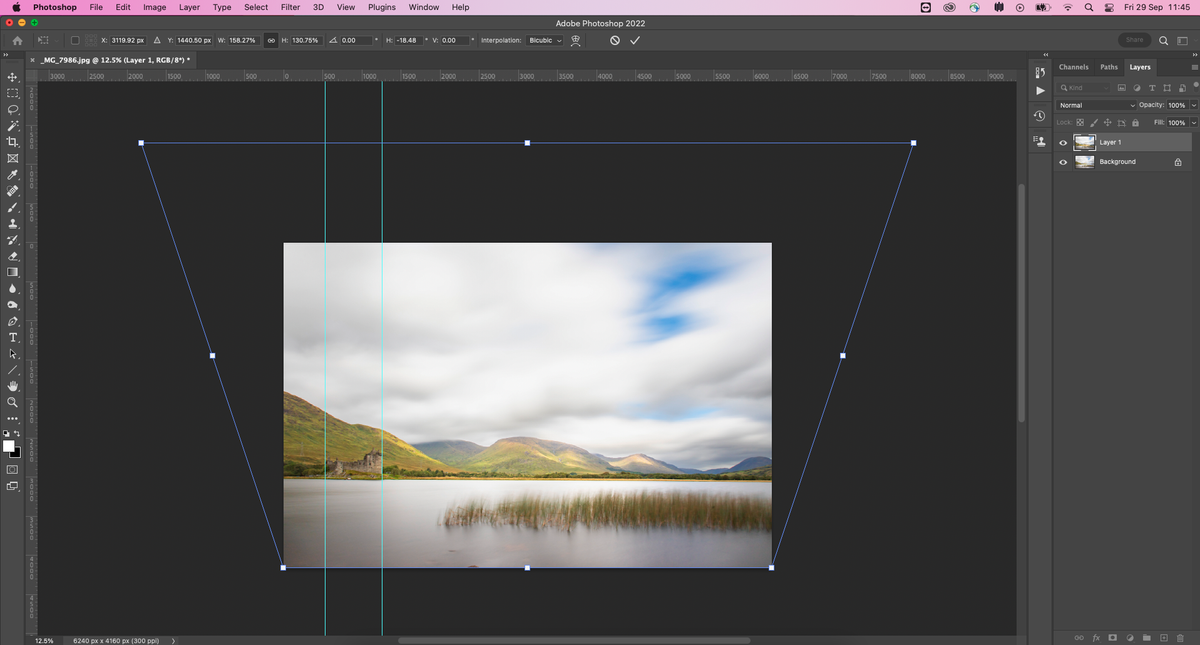The height and width of the screenshot is (645, 1200).
Task: Expand the Opacity slider dropdown arrow
Action: tap(1193, 105)
